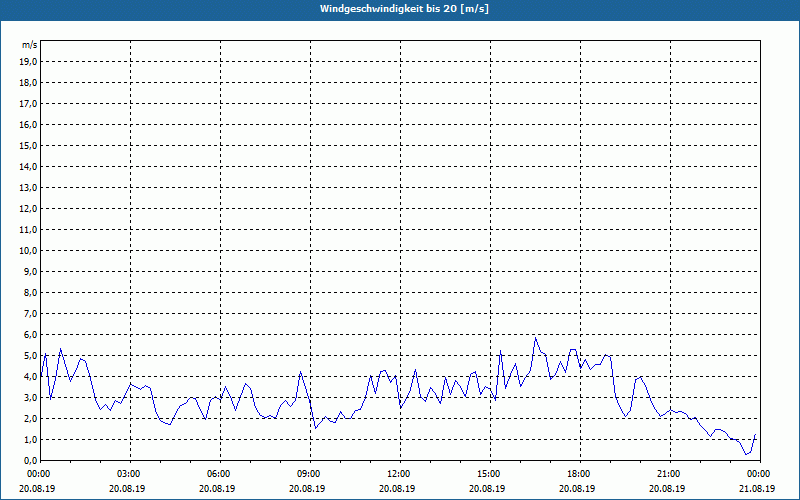Select the '21:00' time label
This screenshot has width=800, height=500.
pos(668,474)
